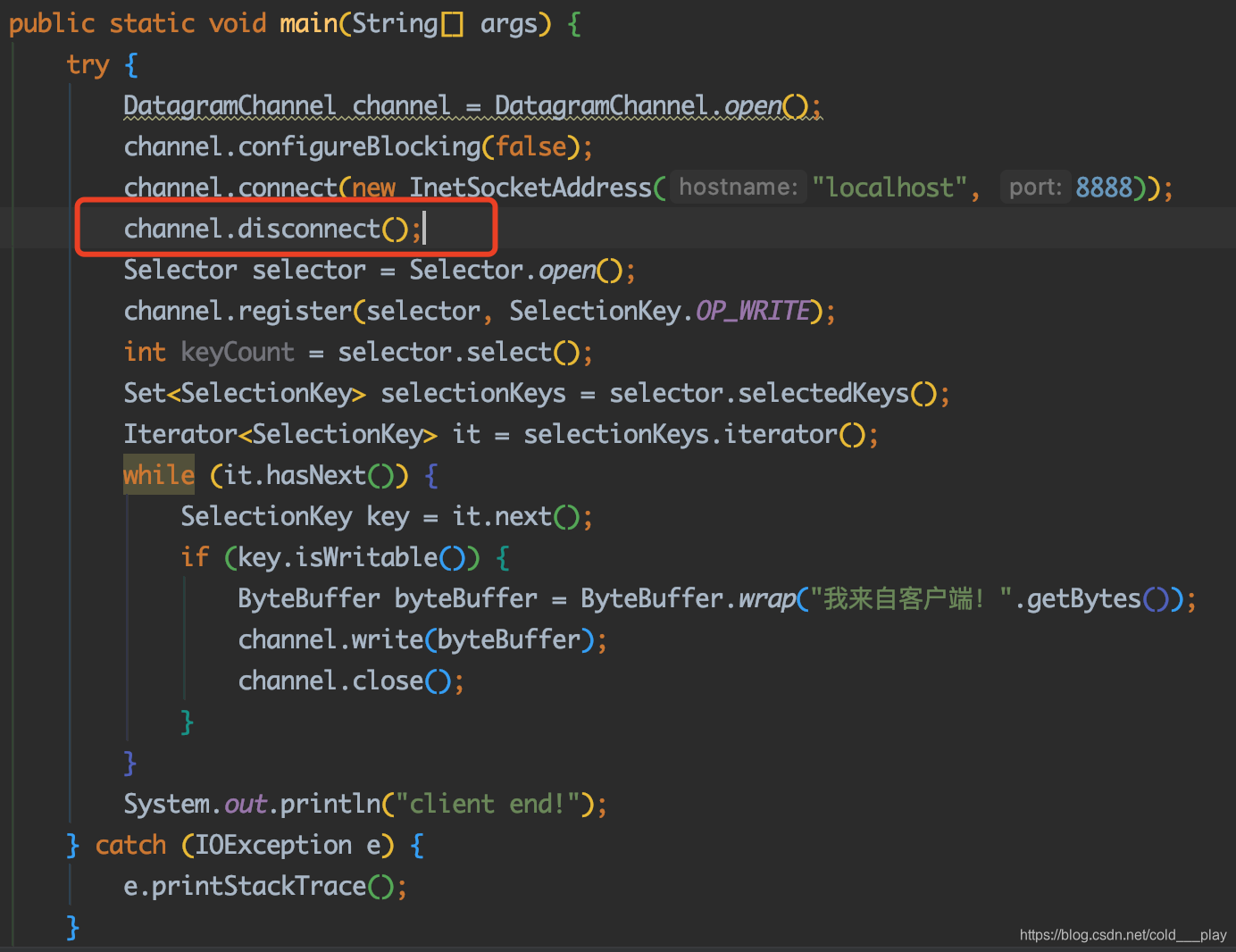Click key.isWritable() condition
1236x952 pixels.
(352, 557)
